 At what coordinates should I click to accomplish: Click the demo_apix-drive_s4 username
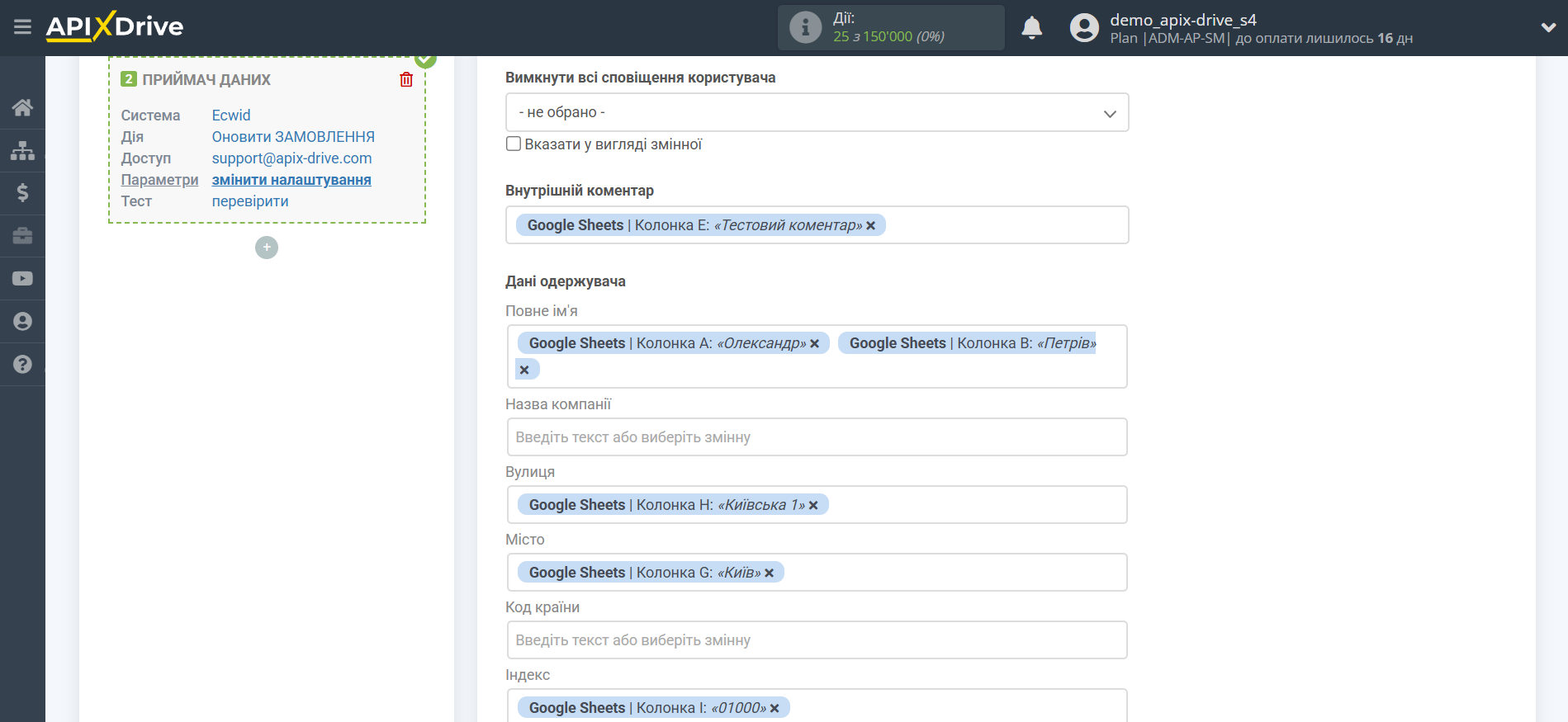pos(1182,20)
